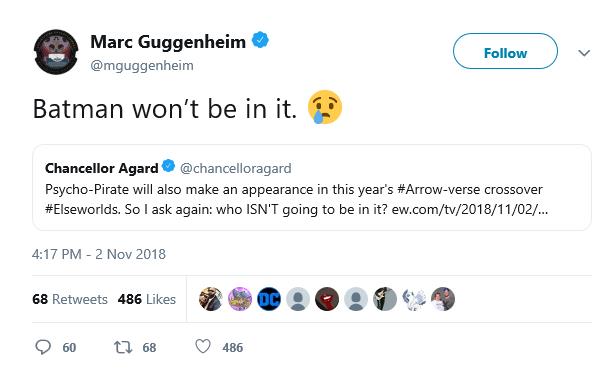View the 68 Retweets list
Viewport: 613px width, 381px height.
(70, 299)
